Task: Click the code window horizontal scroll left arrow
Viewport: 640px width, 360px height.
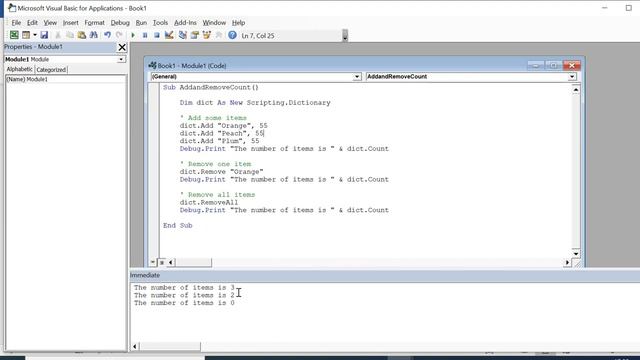Action: pyautogui.click(x=171, y=262)
